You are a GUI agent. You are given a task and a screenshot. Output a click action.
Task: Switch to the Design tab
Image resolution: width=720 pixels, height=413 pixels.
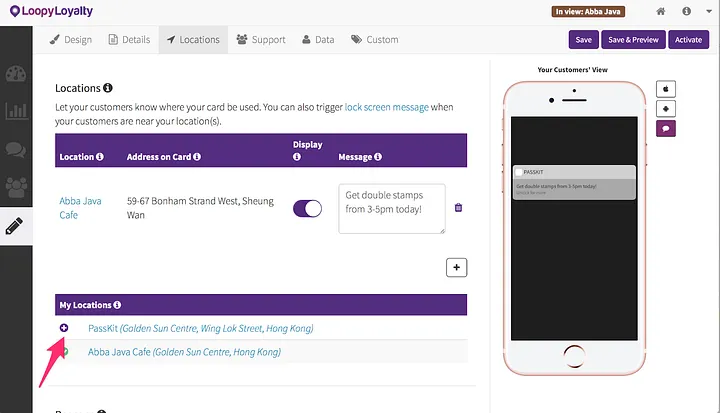click(71, 40)
